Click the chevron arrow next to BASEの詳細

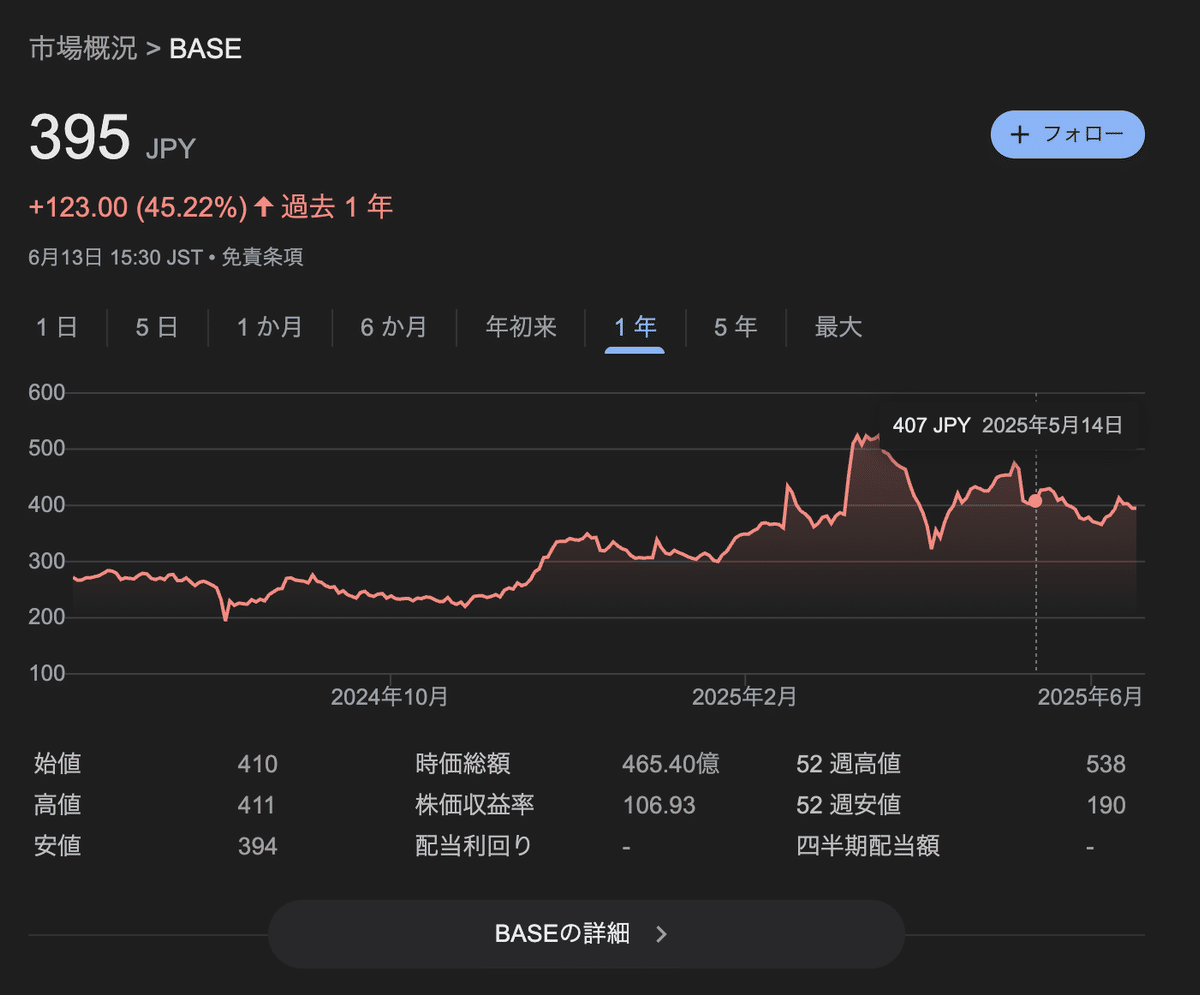(x=662, y=933)
